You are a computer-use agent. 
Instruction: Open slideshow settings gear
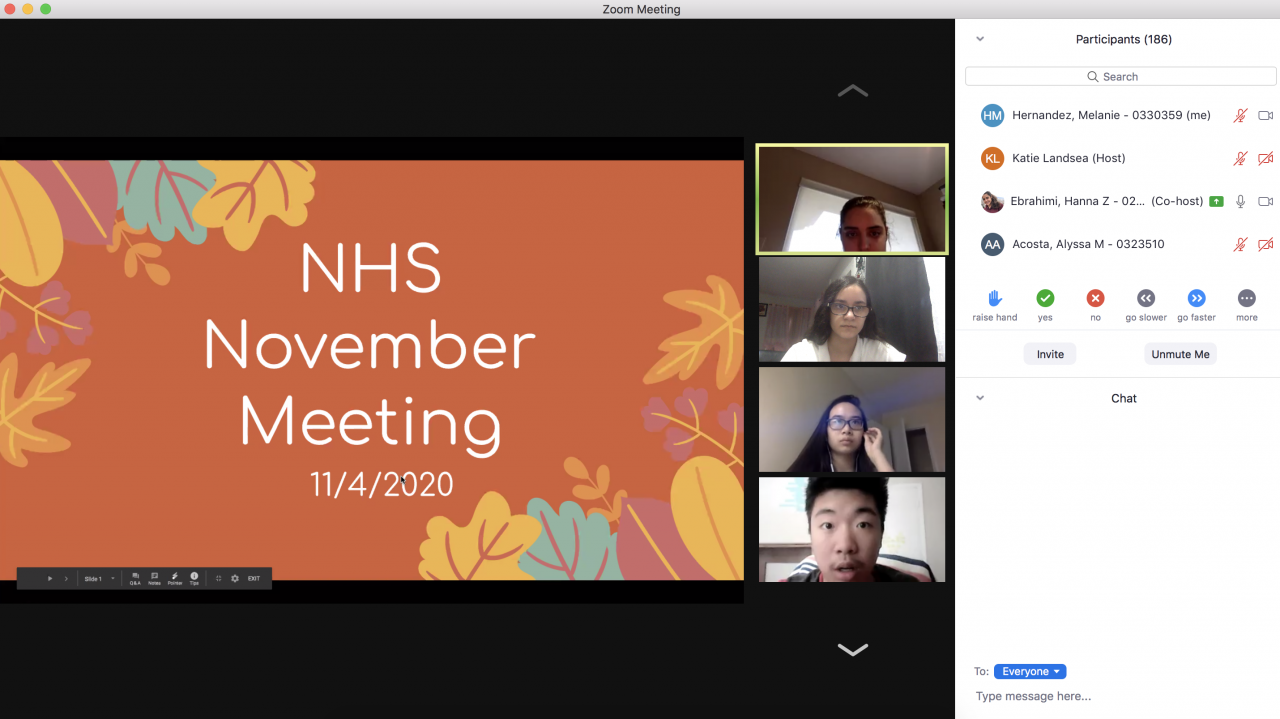click(235, 579)
